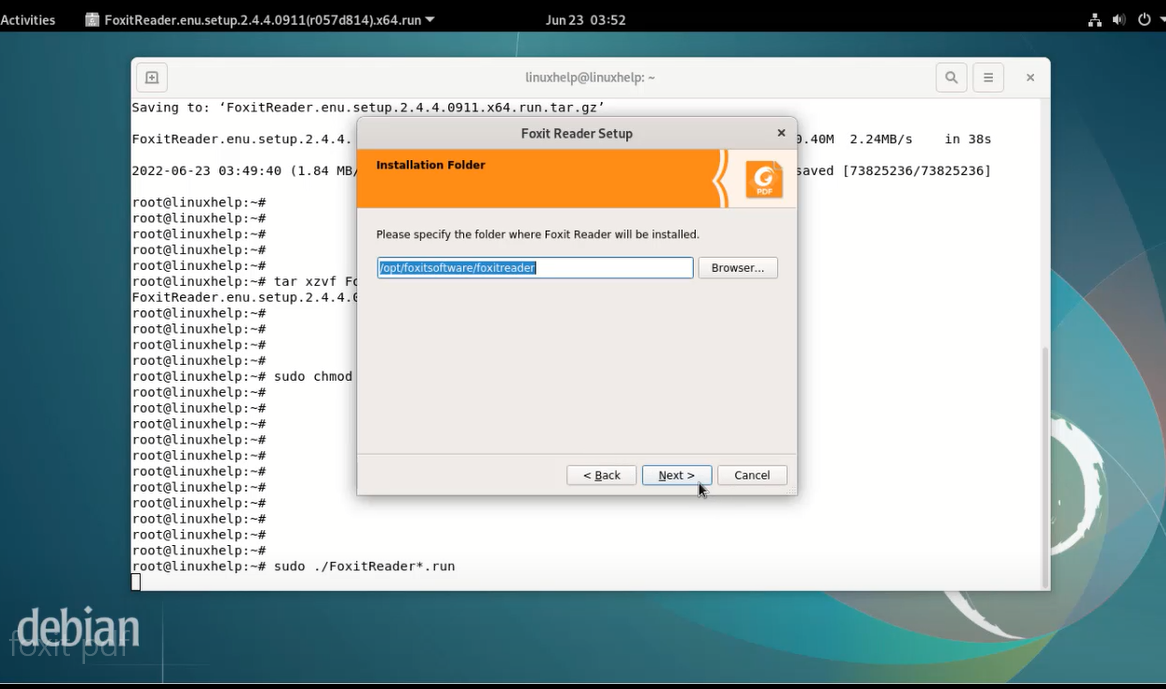The width and height of the screenshot is (1166, 689).
Task: Click the 'in 38s' download time text
Action: (968, 139)
